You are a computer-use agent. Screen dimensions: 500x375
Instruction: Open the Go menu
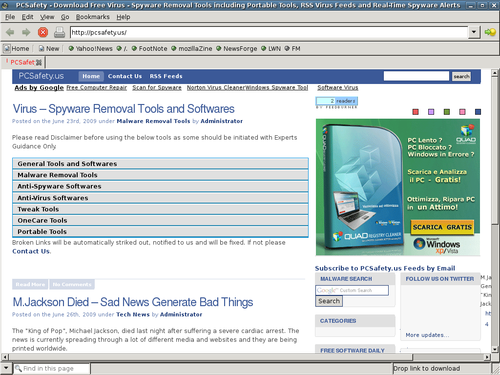(x=65, y=17)
